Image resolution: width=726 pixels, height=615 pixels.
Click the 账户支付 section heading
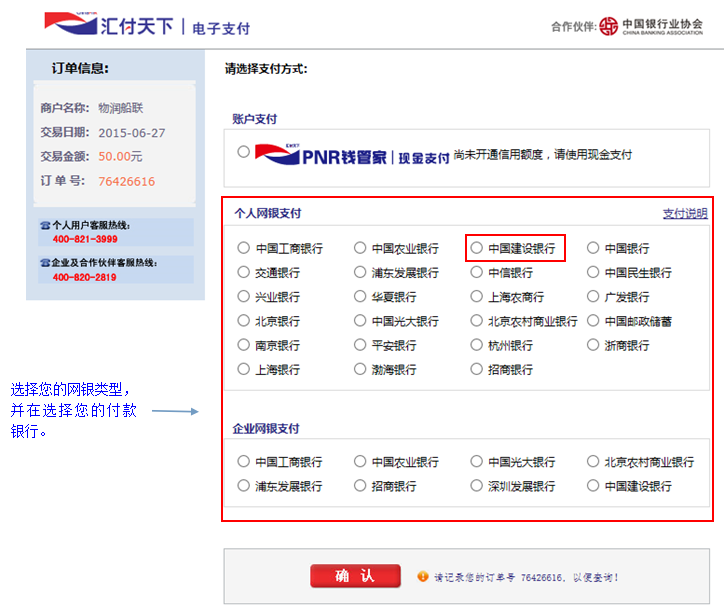click(255, 119)
